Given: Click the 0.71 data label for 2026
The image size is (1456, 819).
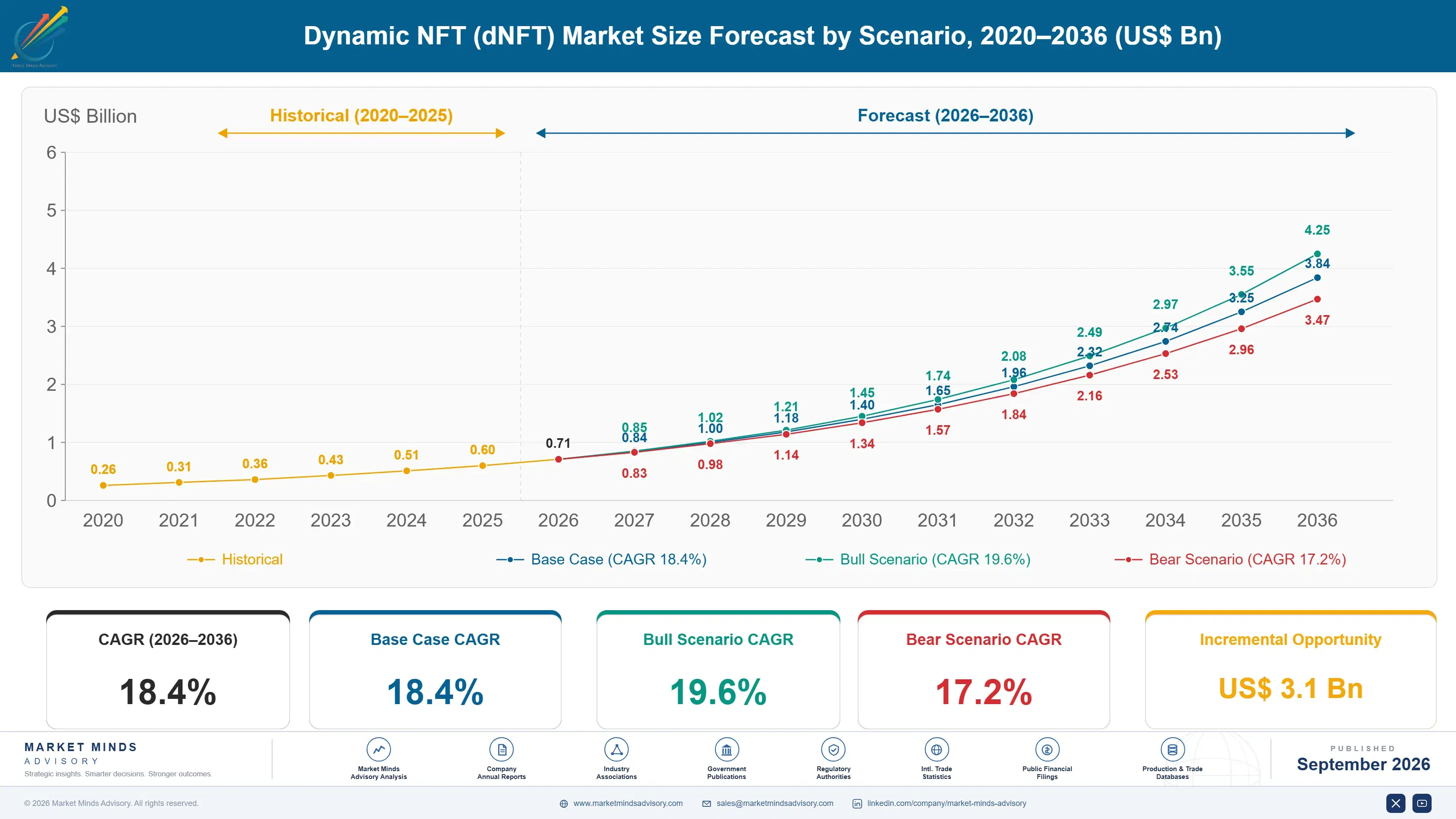Looking at the screenshot, I should [558, 443].
